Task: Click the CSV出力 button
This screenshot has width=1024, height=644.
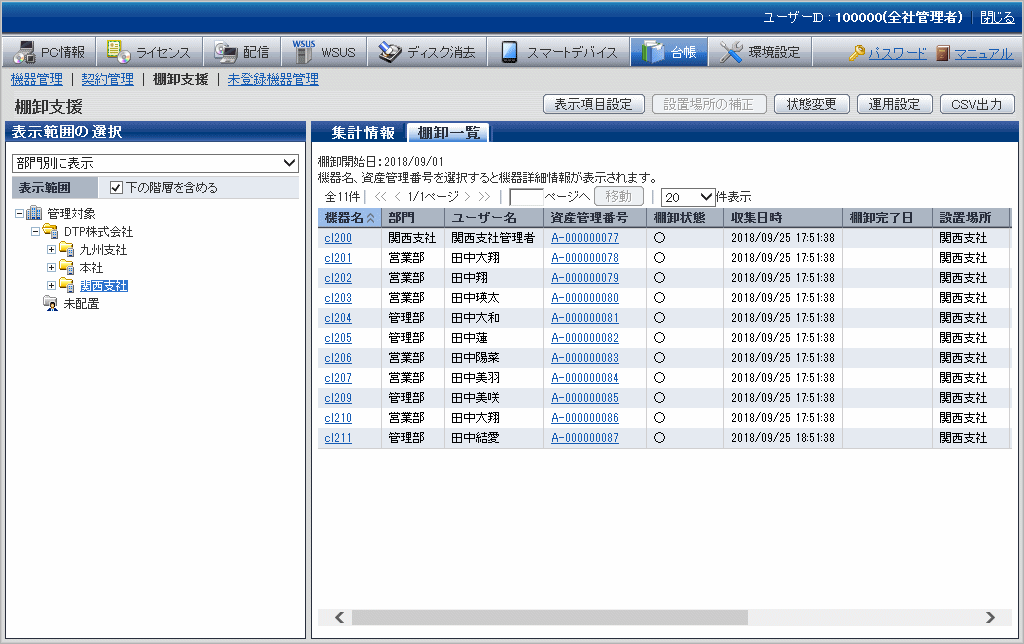Action: point(976,104)
